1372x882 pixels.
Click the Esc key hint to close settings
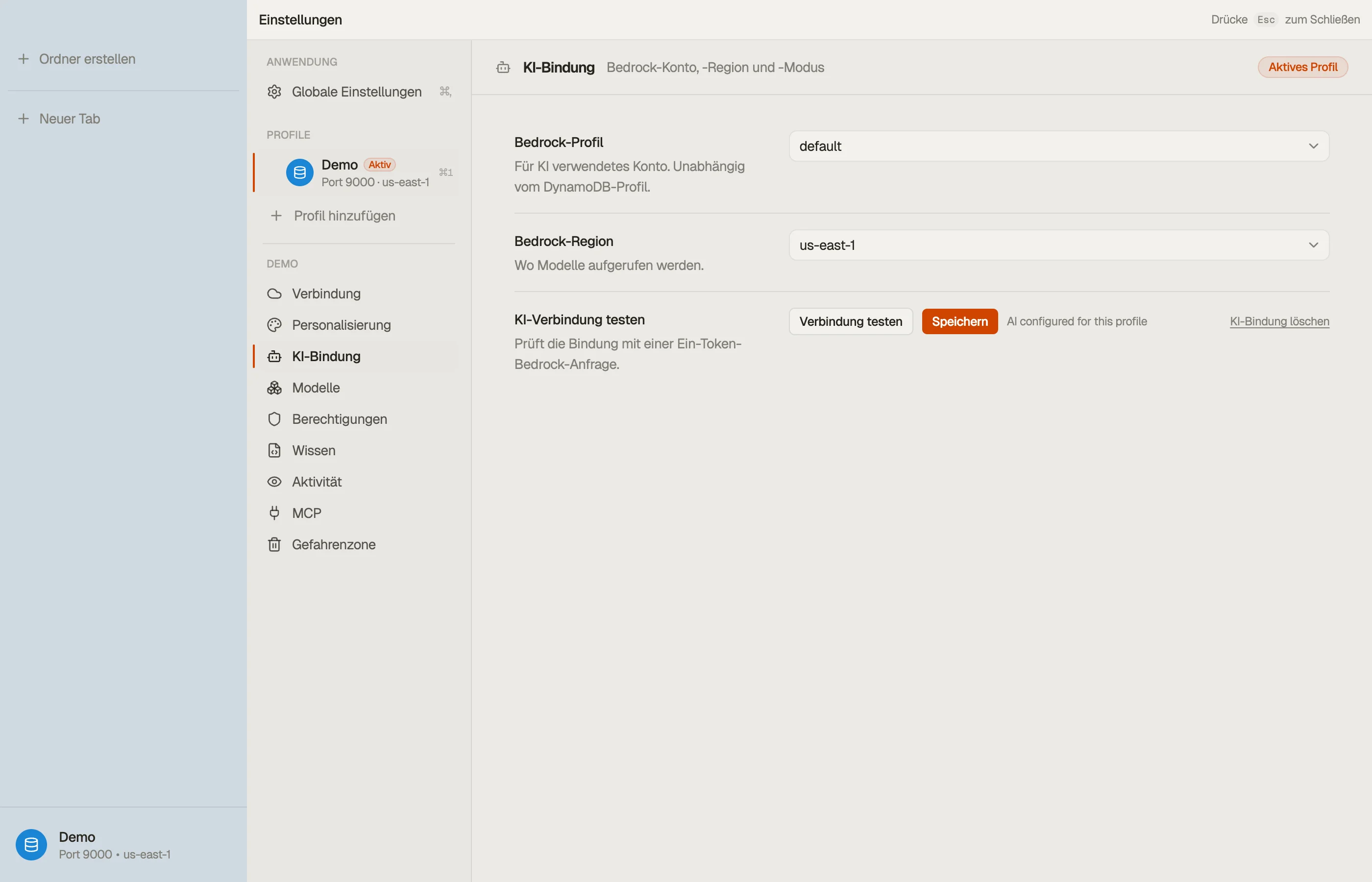1266,20
